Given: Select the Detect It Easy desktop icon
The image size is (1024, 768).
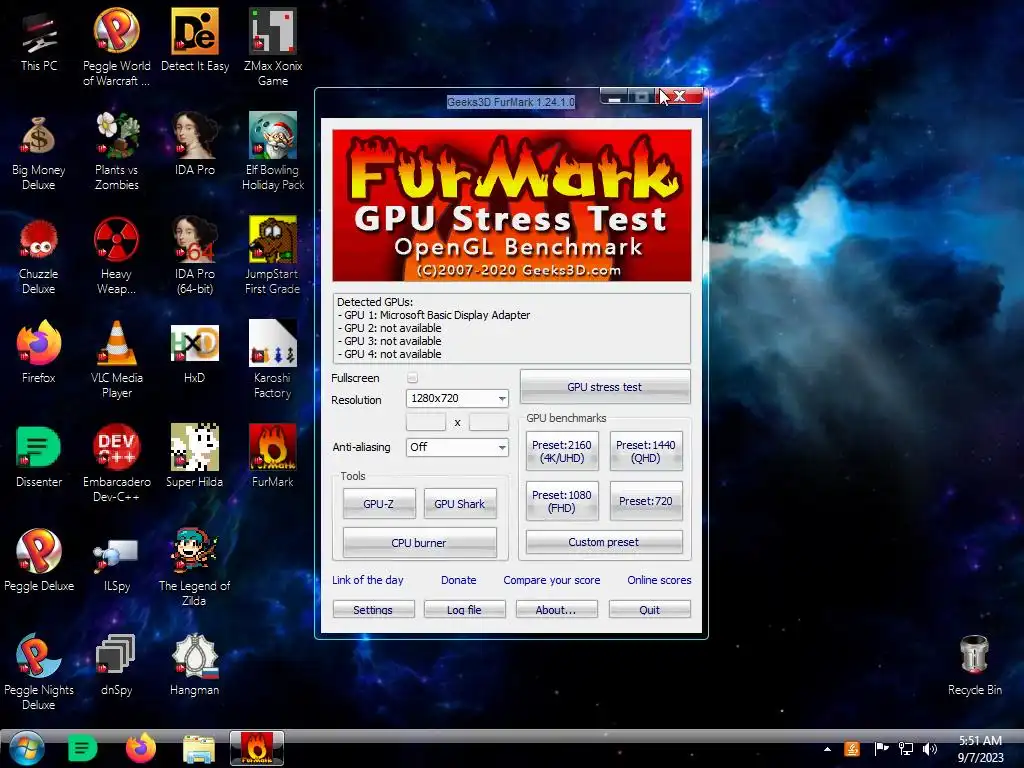Looking at the screenshot, I should 195,40.
